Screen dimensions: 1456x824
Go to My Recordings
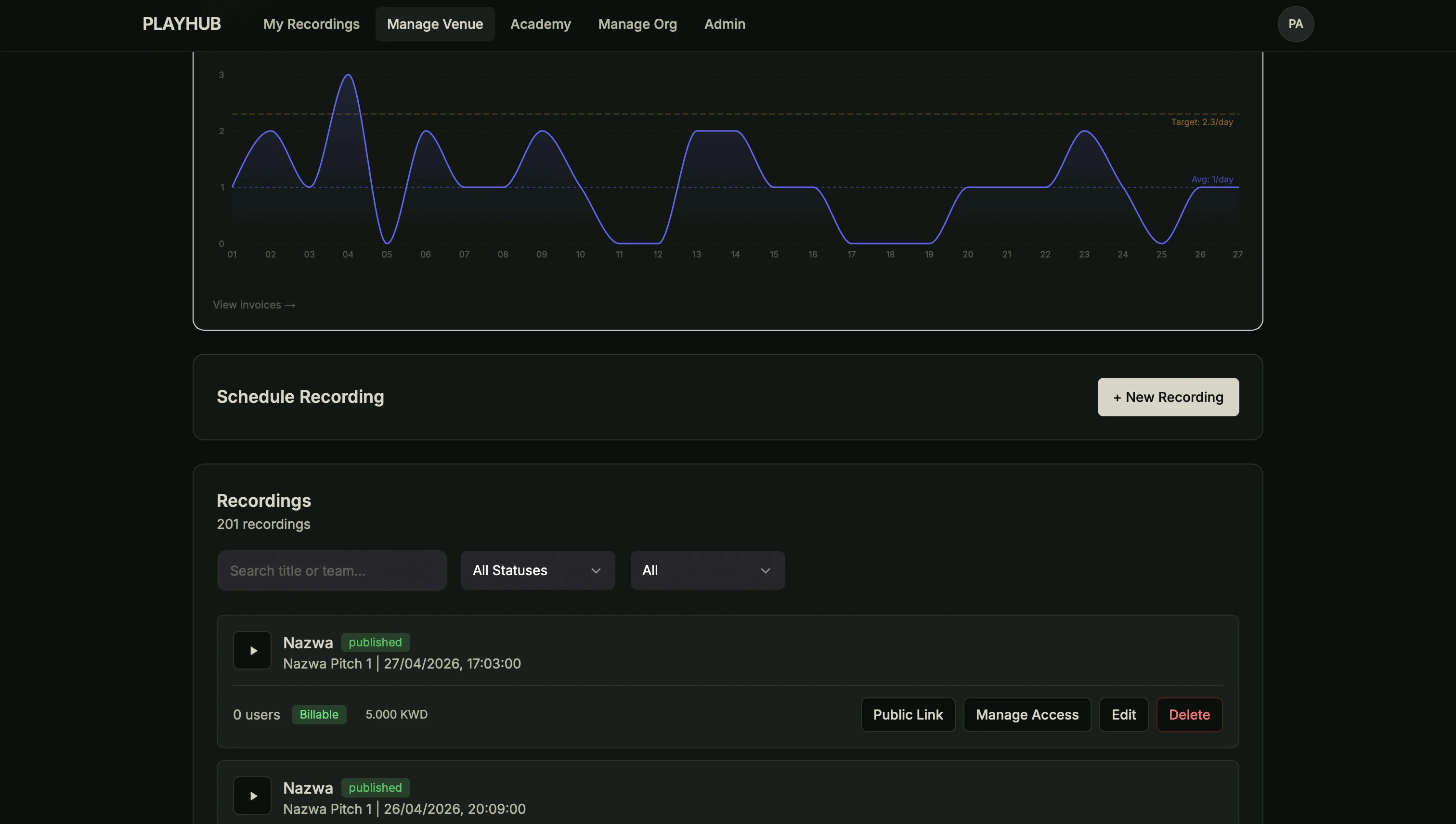coord(312,24)
